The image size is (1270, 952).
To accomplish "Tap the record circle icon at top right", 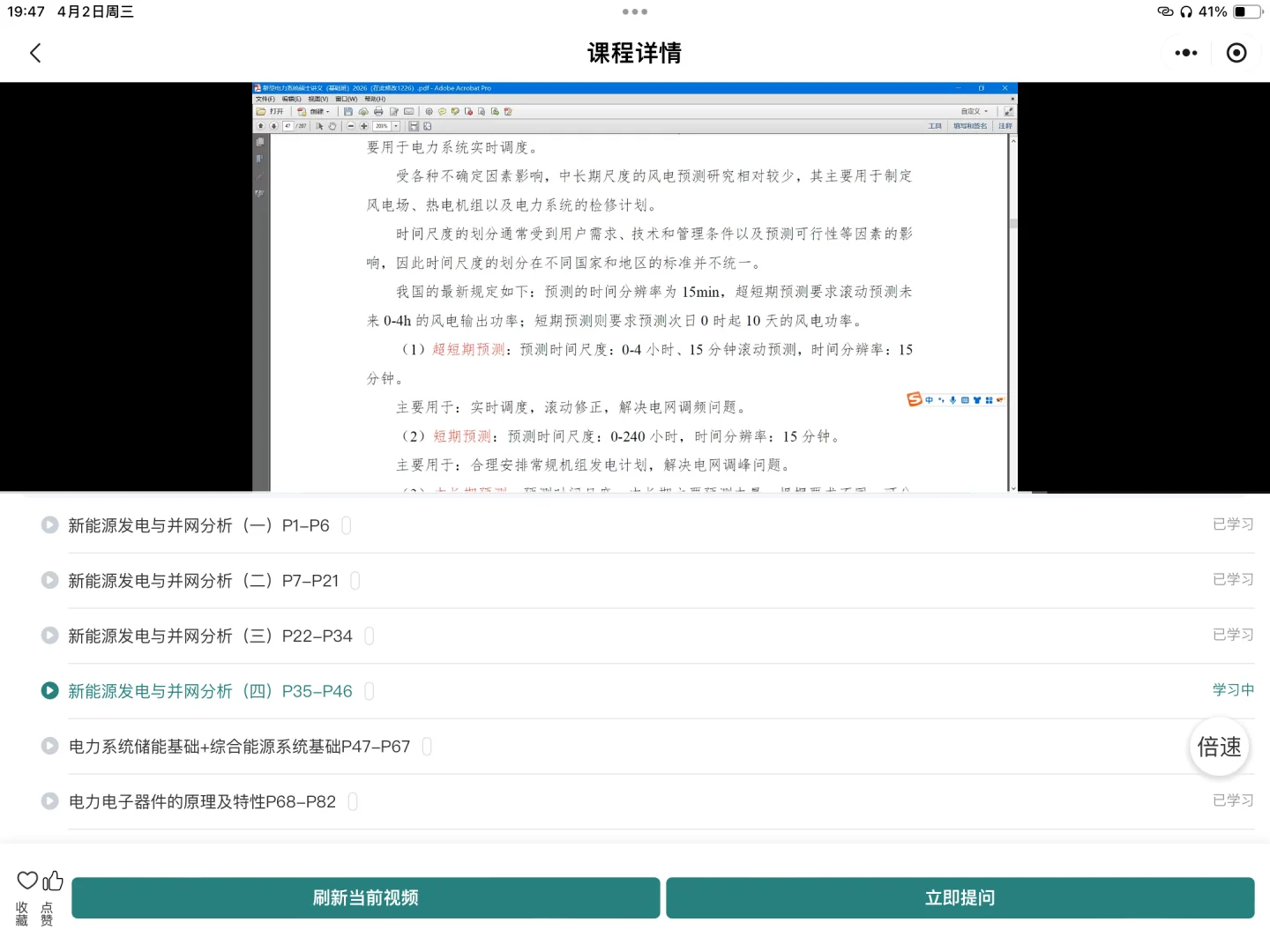I will point(1236,53).
